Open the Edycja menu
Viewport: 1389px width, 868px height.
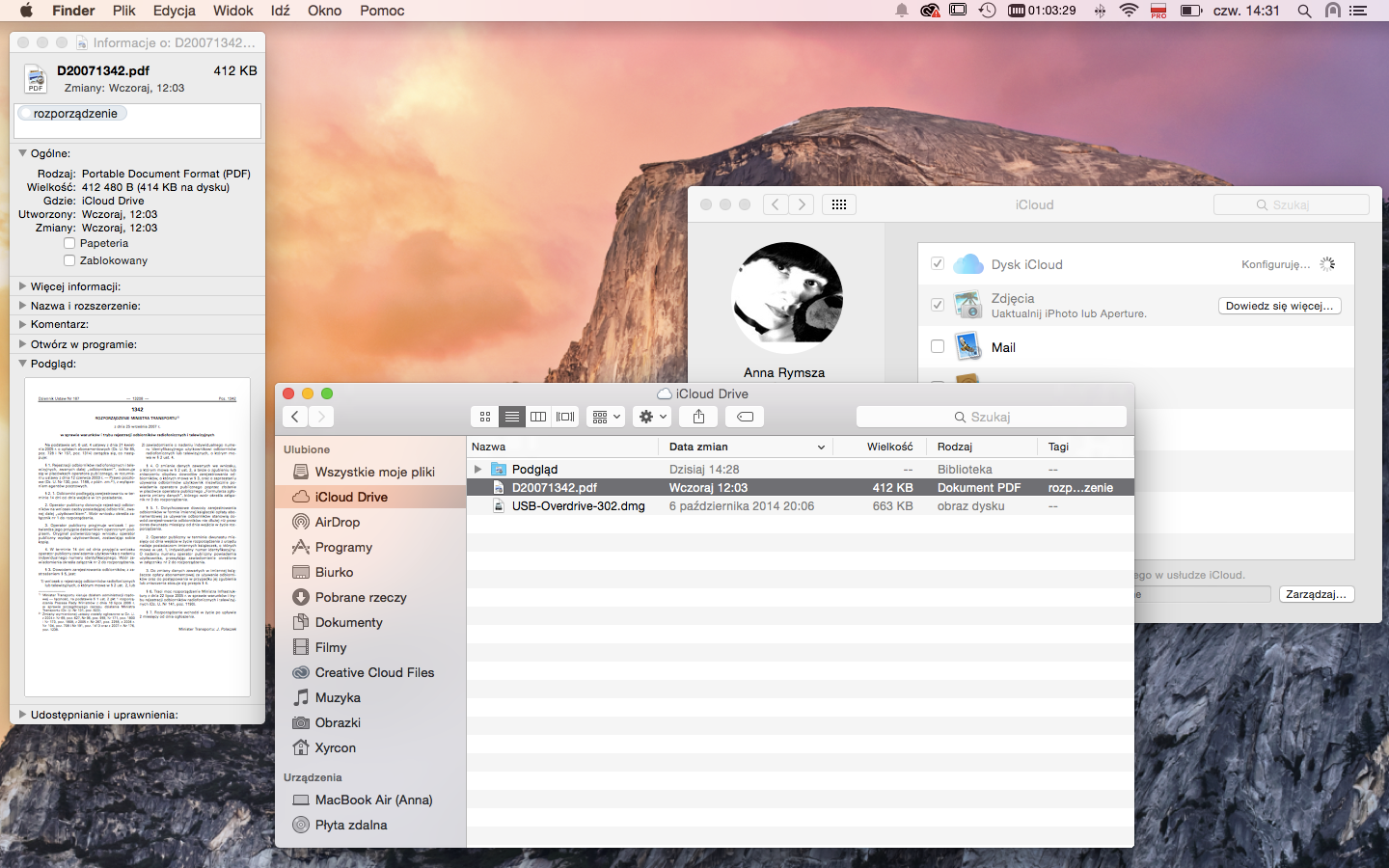pos(174,11)
